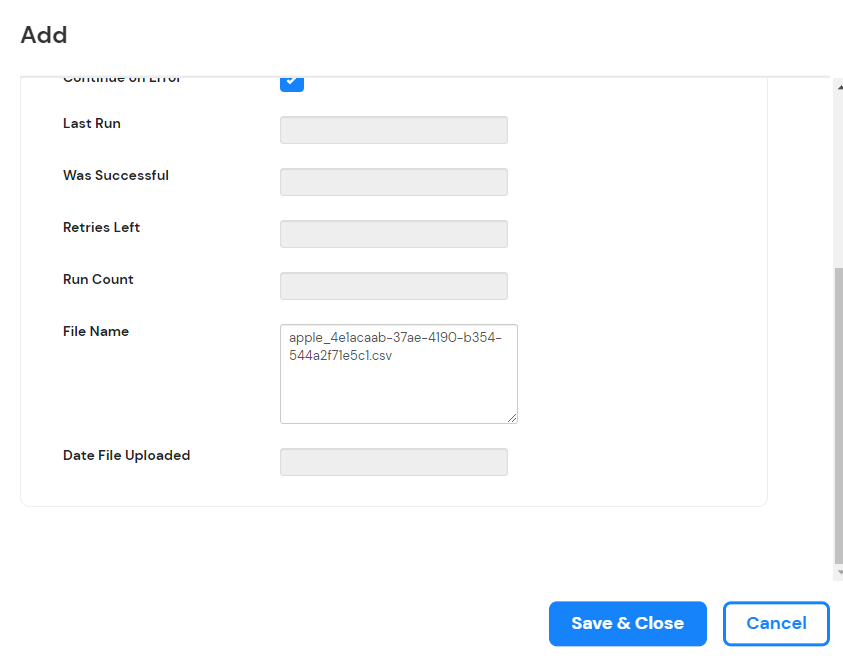Select the Run Count input

click(x=393, y=285)
